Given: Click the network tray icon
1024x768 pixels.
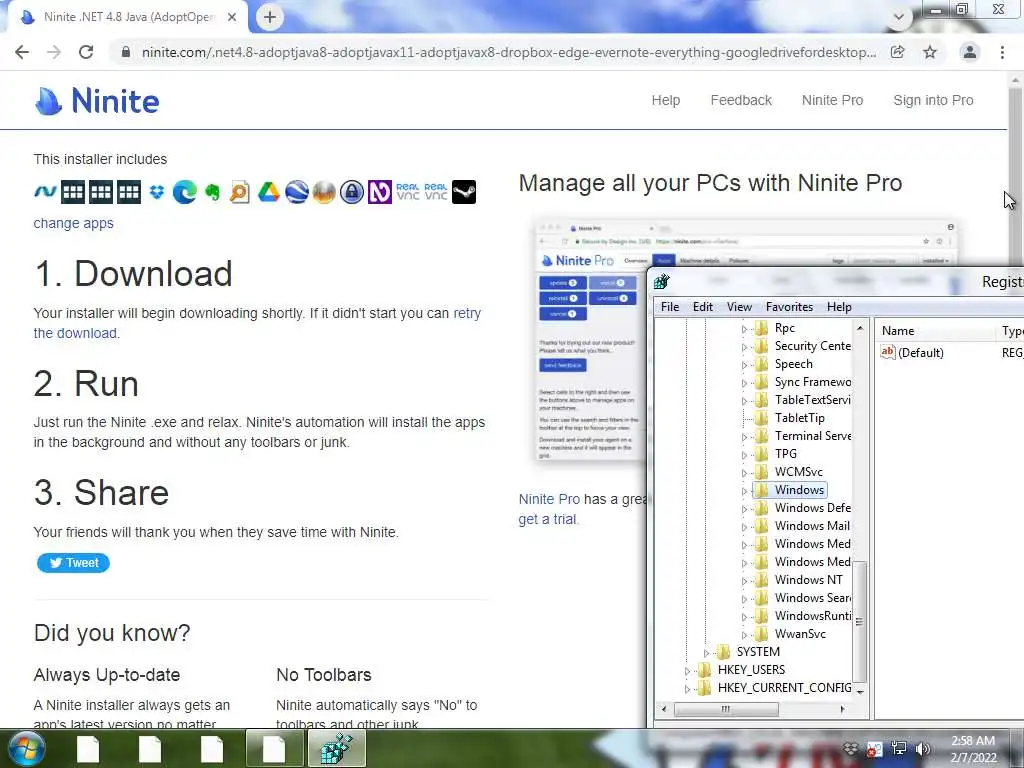Looking at the screenshot, I should pyautogui.click(x=899, y=748).
